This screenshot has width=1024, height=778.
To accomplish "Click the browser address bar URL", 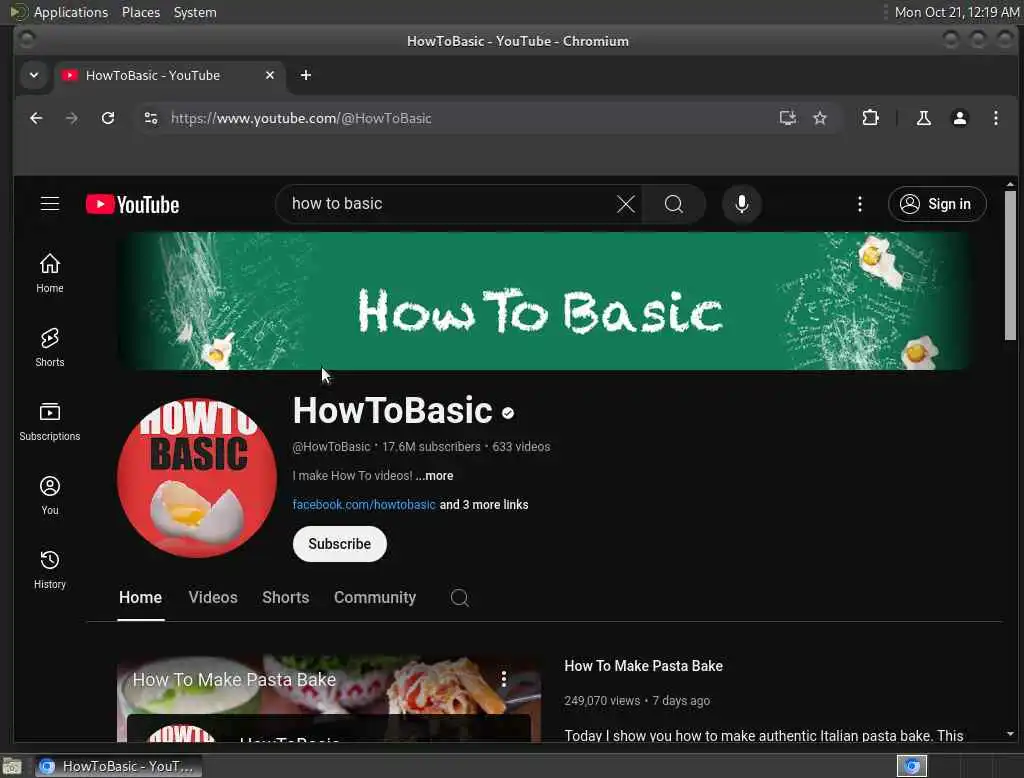I will coord(301,118).
